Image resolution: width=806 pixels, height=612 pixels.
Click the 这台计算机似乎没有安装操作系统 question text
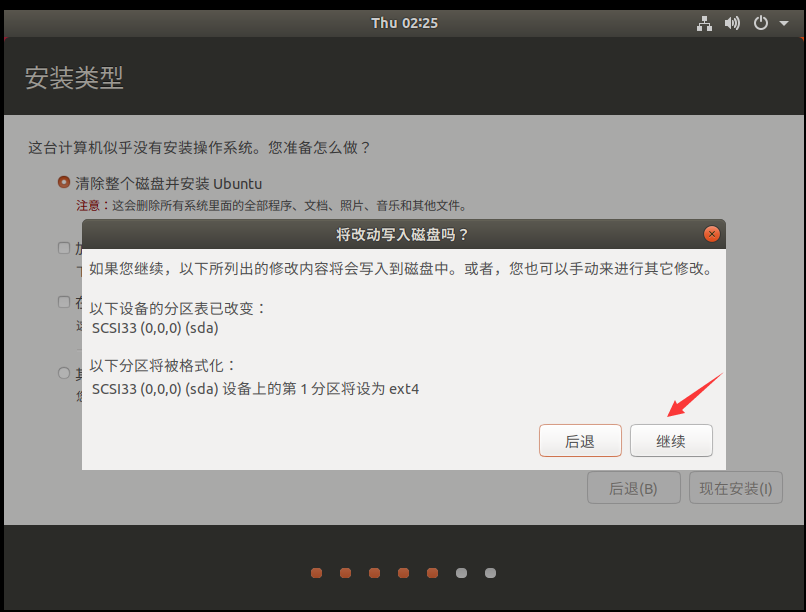(x=199, y=148)
